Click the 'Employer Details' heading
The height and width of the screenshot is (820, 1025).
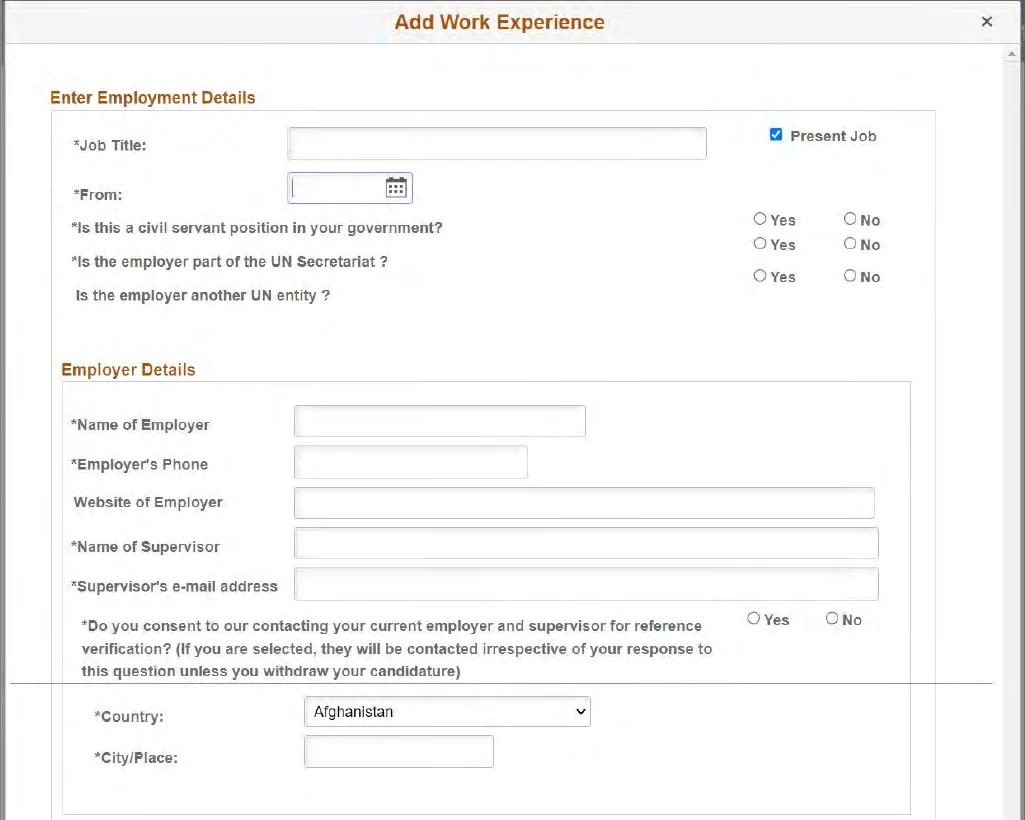click(x=128, y=369)
